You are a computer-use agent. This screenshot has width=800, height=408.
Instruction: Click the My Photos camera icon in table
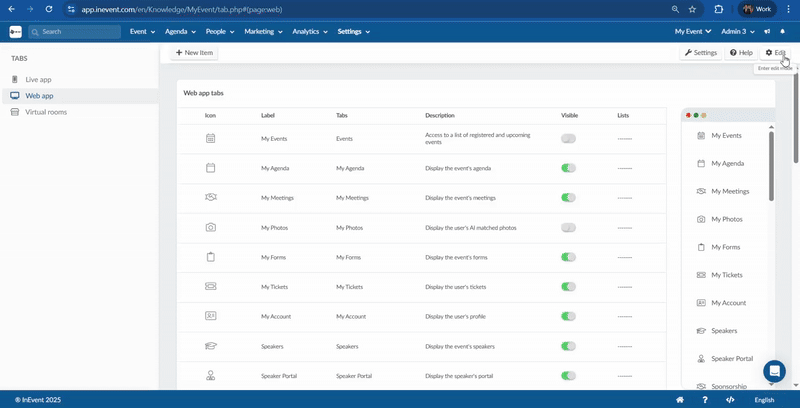pos(210,227)
